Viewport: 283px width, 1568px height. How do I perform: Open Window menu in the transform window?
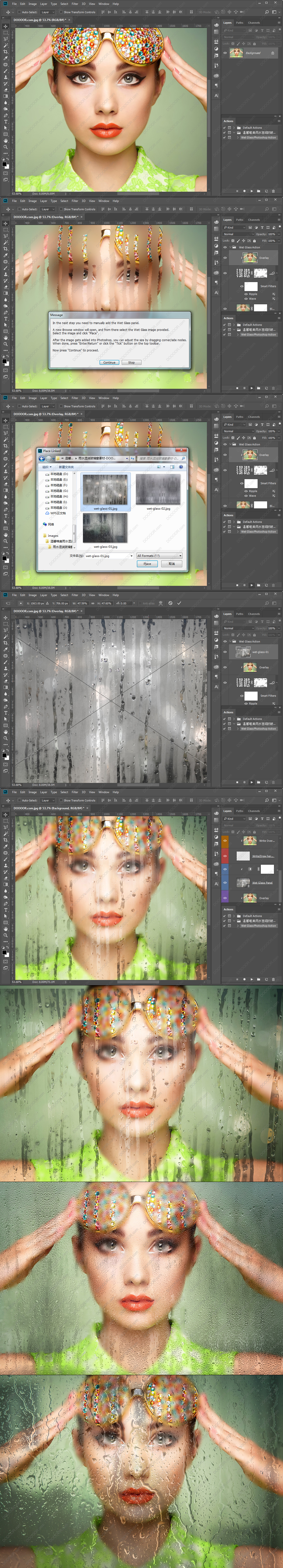coord(104,595)
